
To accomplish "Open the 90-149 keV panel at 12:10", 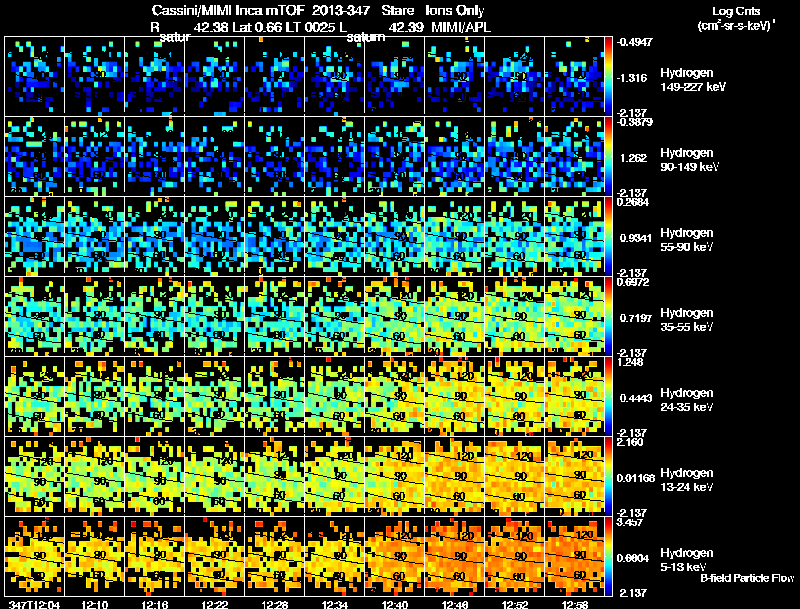I will (x=94, y=156).
